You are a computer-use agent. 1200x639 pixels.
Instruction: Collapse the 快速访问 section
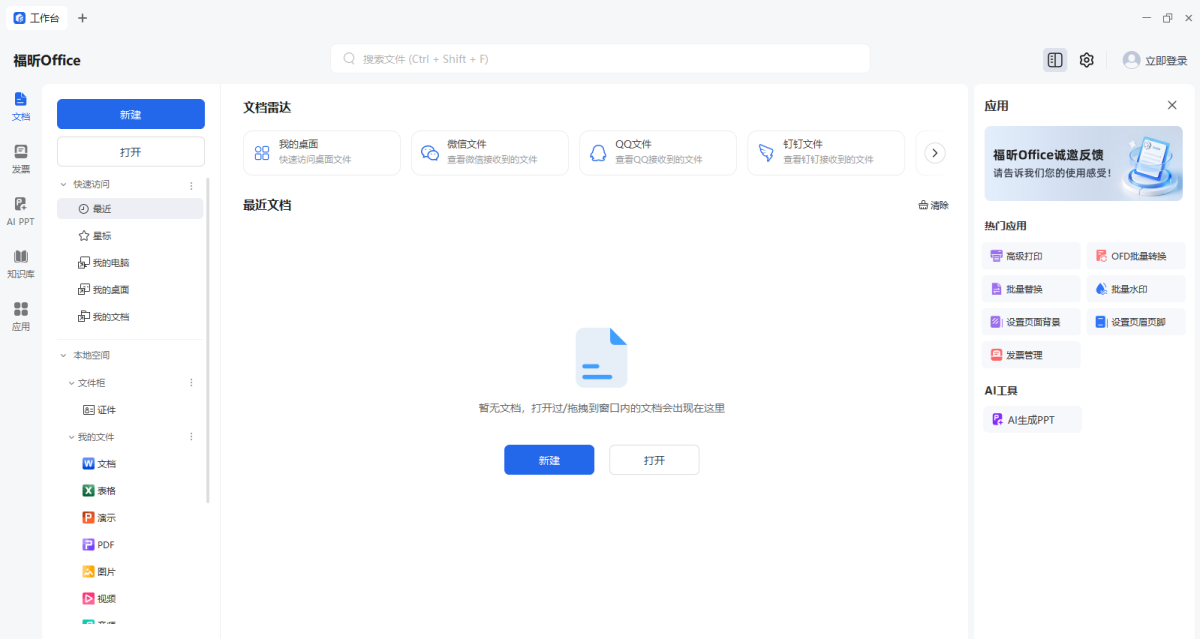[64, 185]
